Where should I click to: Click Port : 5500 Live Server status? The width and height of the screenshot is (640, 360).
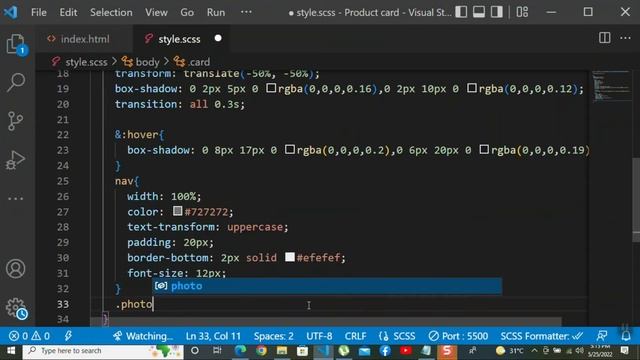click(x=458, y=336)
